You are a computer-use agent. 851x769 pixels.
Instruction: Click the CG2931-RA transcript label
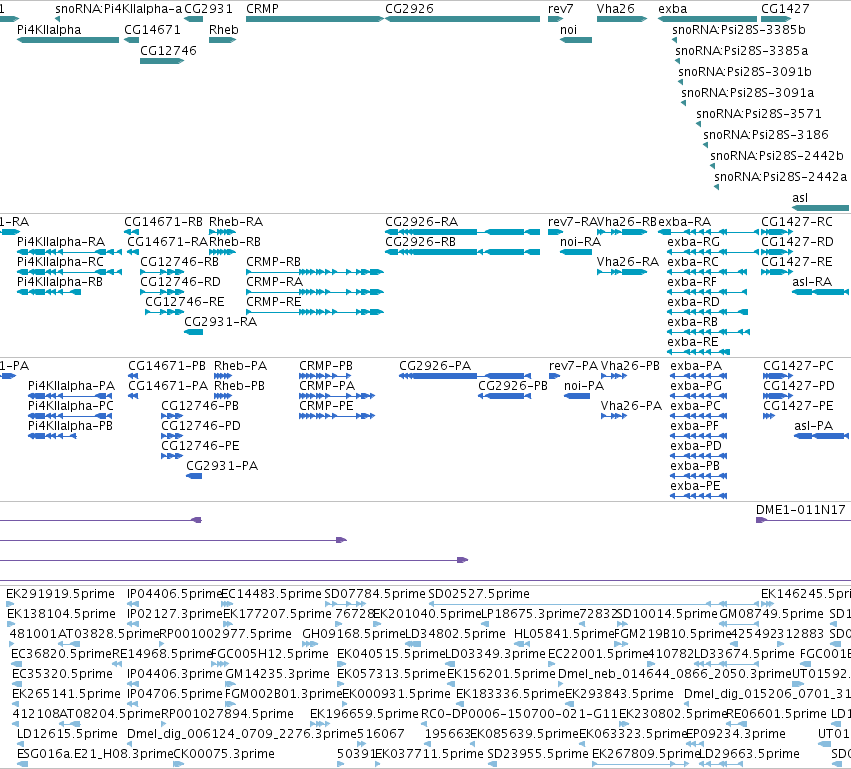point(220,322)
